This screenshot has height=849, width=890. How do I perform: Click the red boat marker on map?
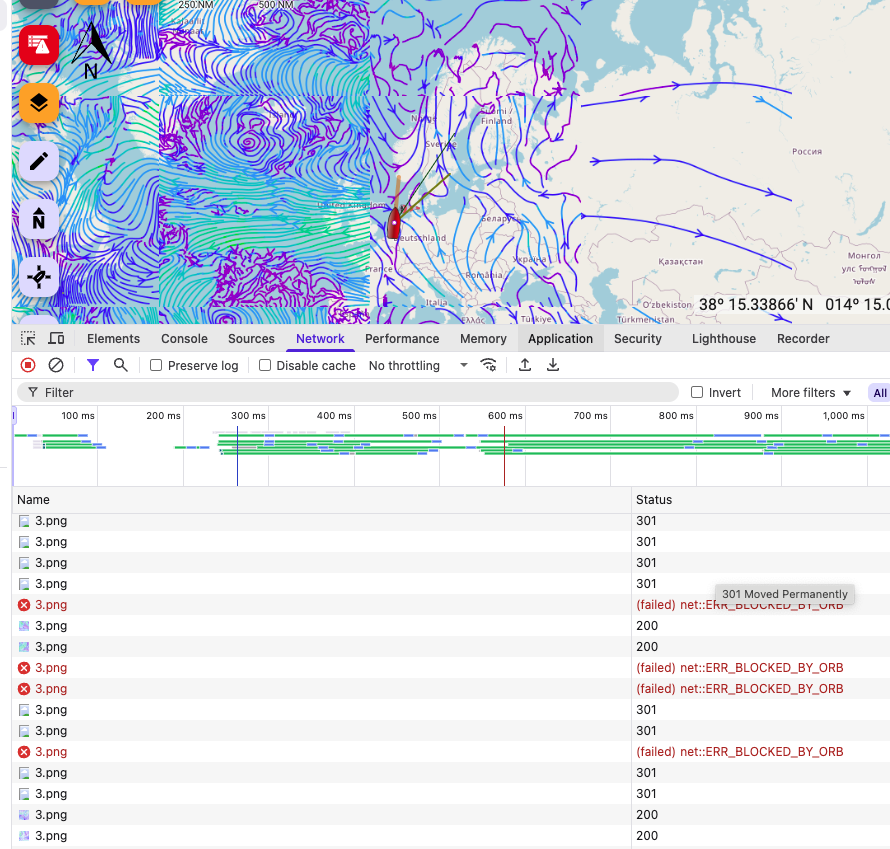click(393, 222)
